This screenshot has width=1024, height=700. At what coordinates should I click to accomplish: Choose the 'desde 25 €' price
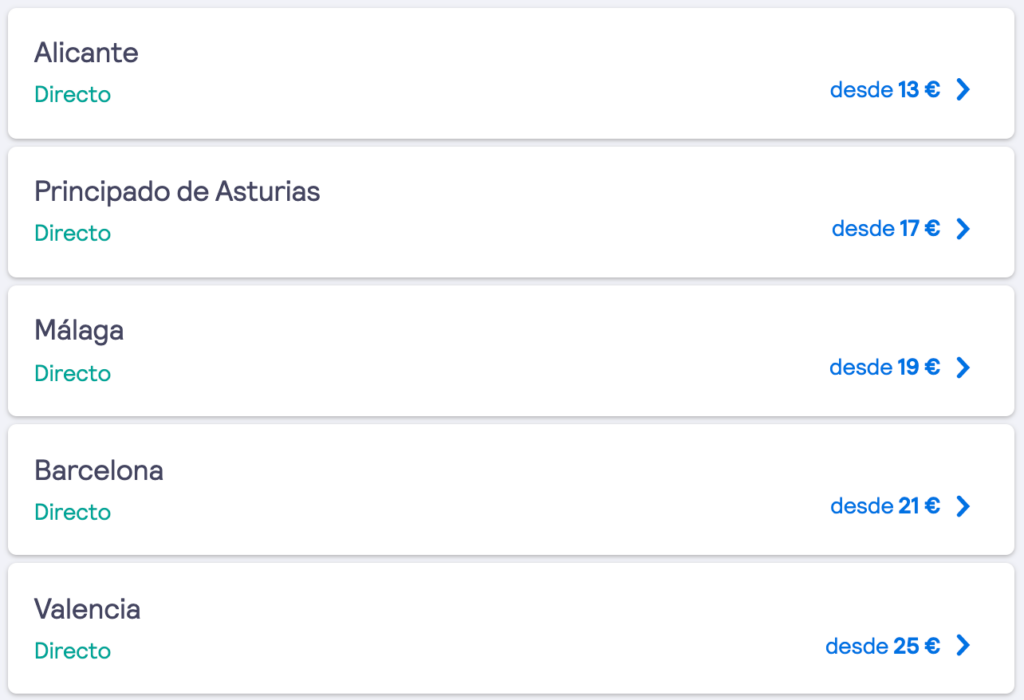click(x=882, y=646)
